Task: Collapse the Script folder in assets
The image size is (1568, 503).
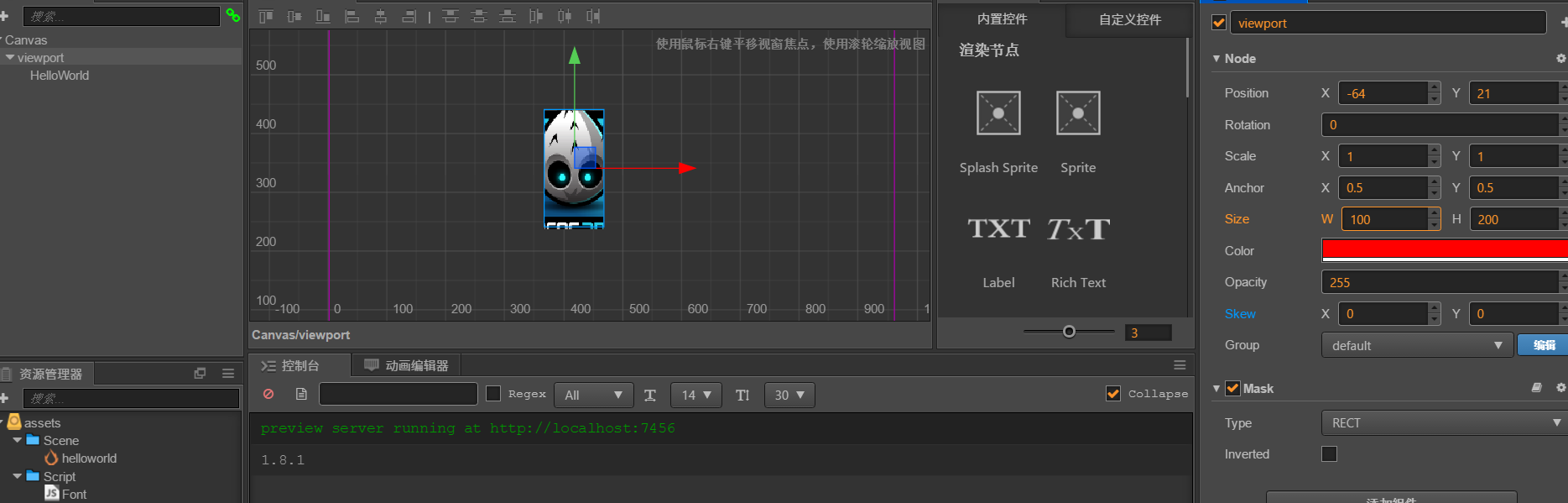Action: point(18,476)
